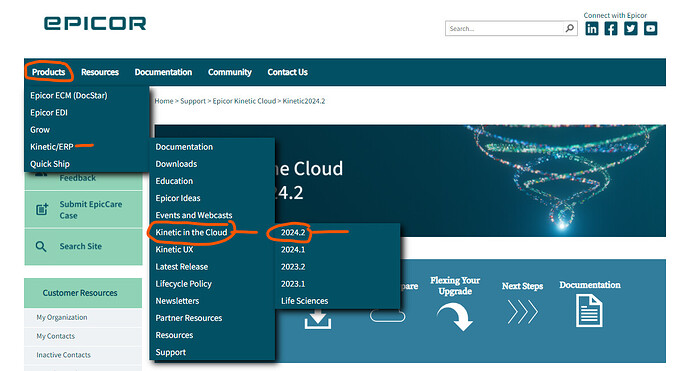Open the Products menu
The image size is (690, 371).
[x=48, y=72]
